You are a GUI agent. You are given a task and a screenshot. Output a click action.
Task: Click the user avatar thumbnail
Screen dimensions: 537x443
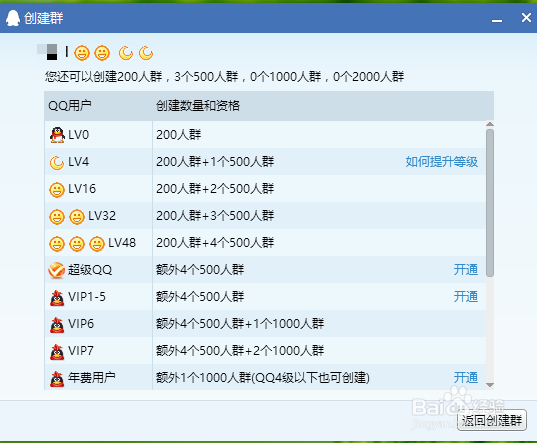point(47,52)
